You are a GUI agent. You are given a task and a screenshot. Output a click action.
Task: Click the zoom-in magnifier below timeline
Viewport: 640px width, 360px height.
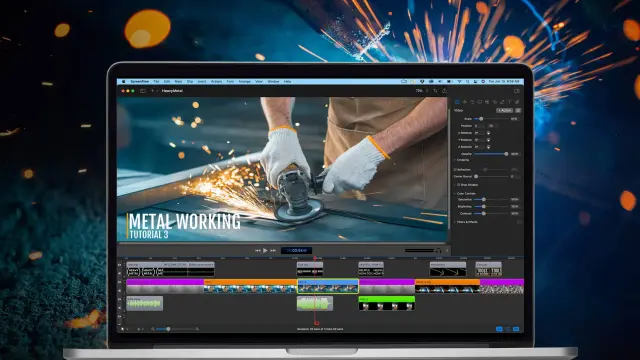198,329
